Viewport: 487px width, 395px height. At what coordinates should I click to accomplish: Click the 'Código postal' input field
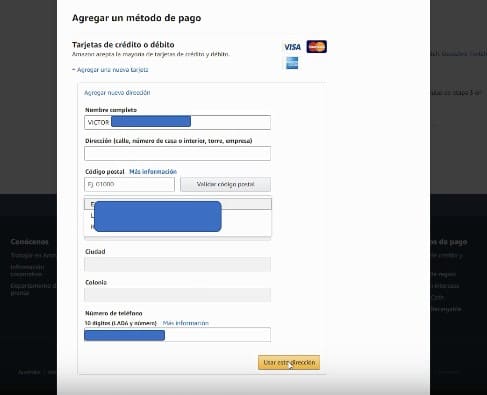pos(129,184)
